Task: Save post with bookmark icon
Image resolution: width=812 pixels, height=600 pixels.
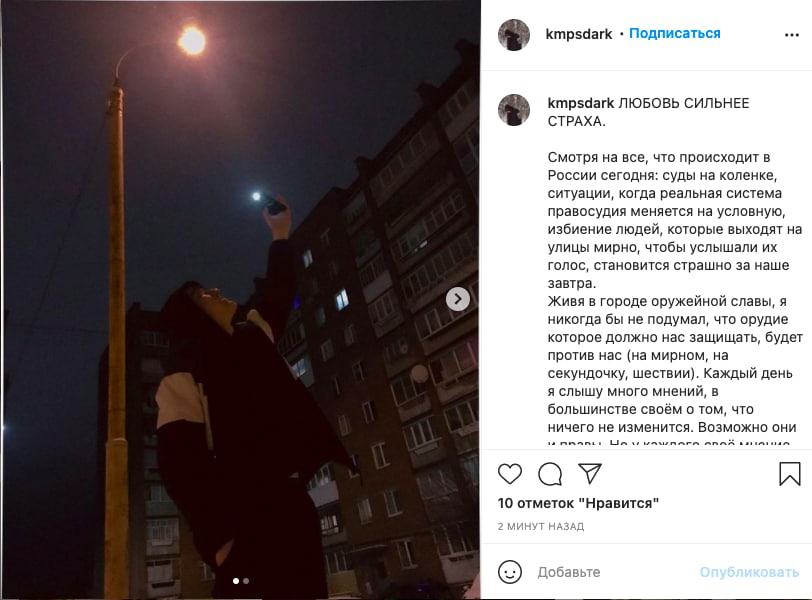Action: [x=790, y=474]
